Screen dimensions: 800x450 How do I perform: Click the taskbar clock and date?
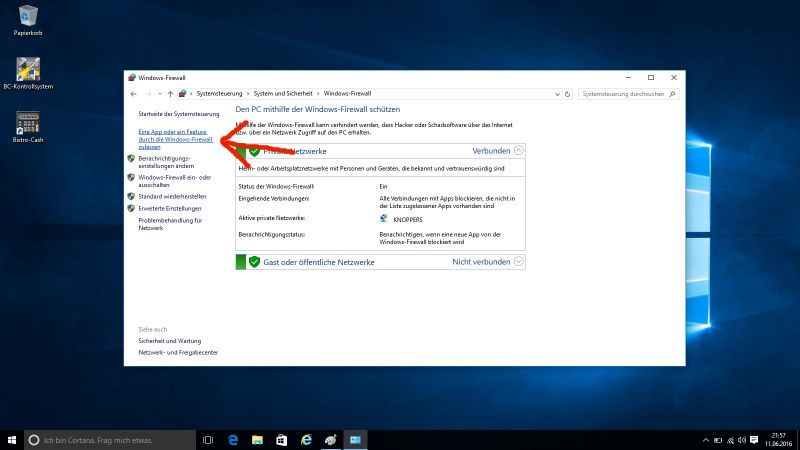779,440
